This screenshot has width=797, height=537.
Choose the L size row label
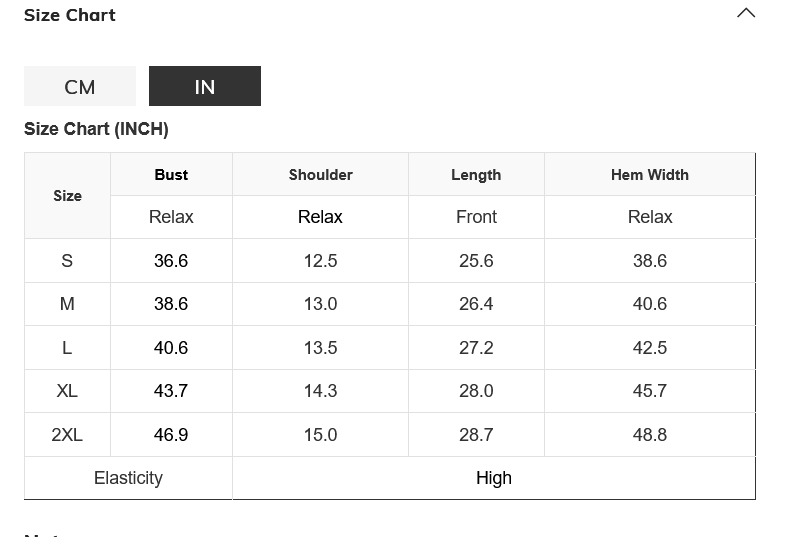(67, 348)
